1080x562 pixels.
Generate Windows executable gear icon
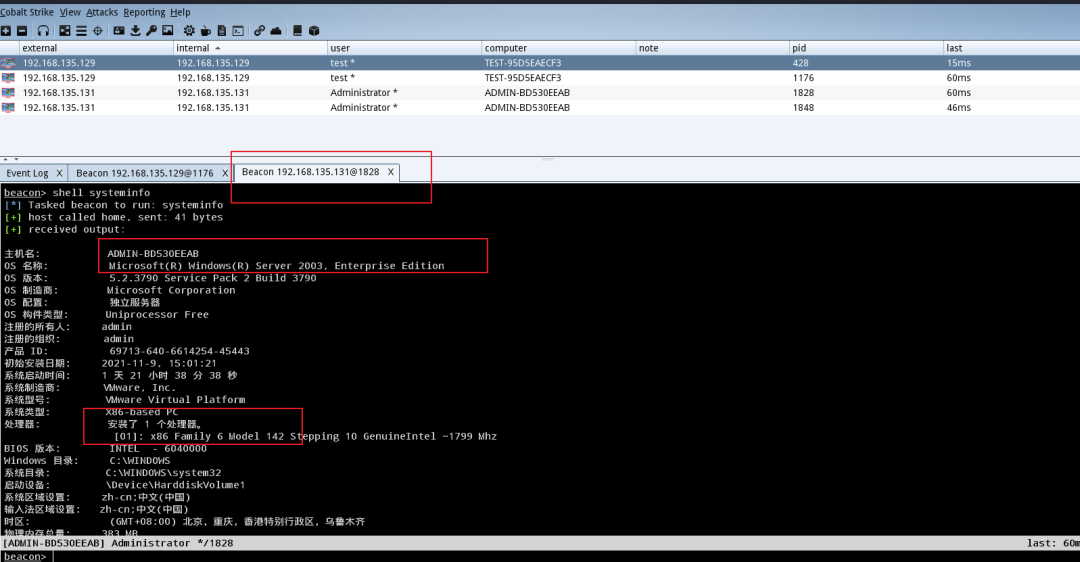tap(189, 30)
